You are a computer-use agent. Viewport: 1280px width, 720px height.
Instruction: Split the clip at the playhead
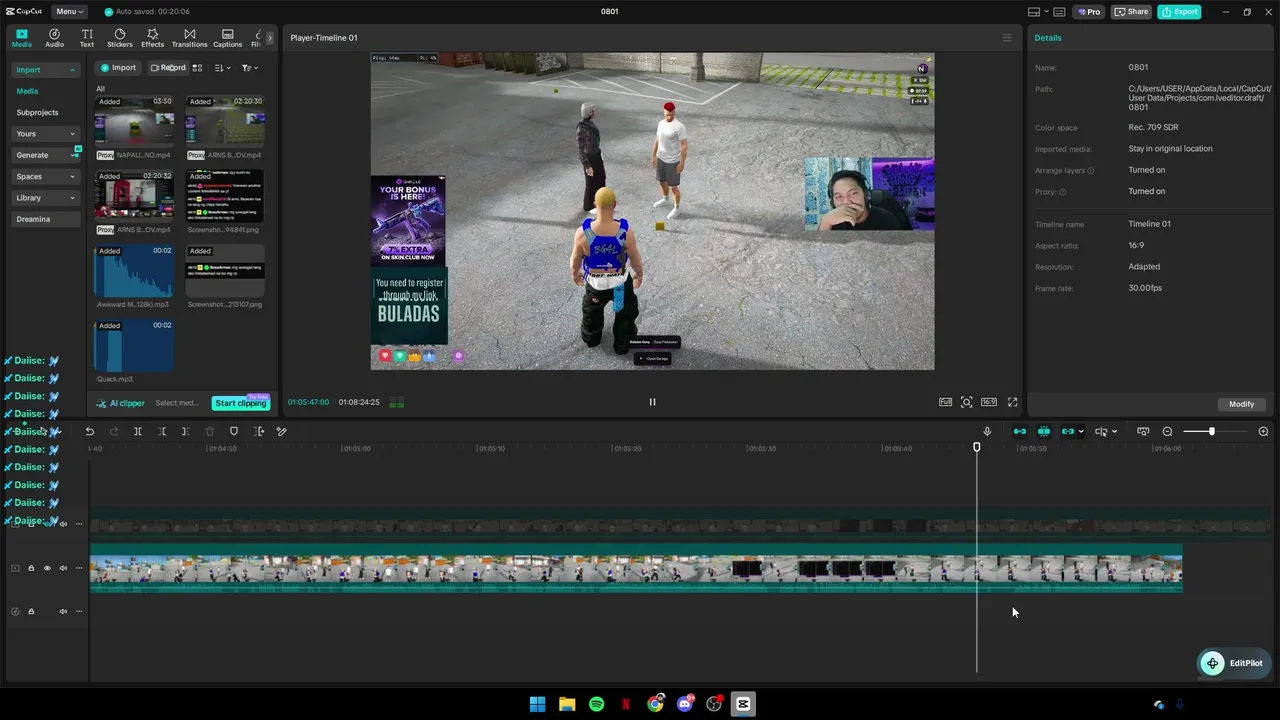click(x=138, y=431)
